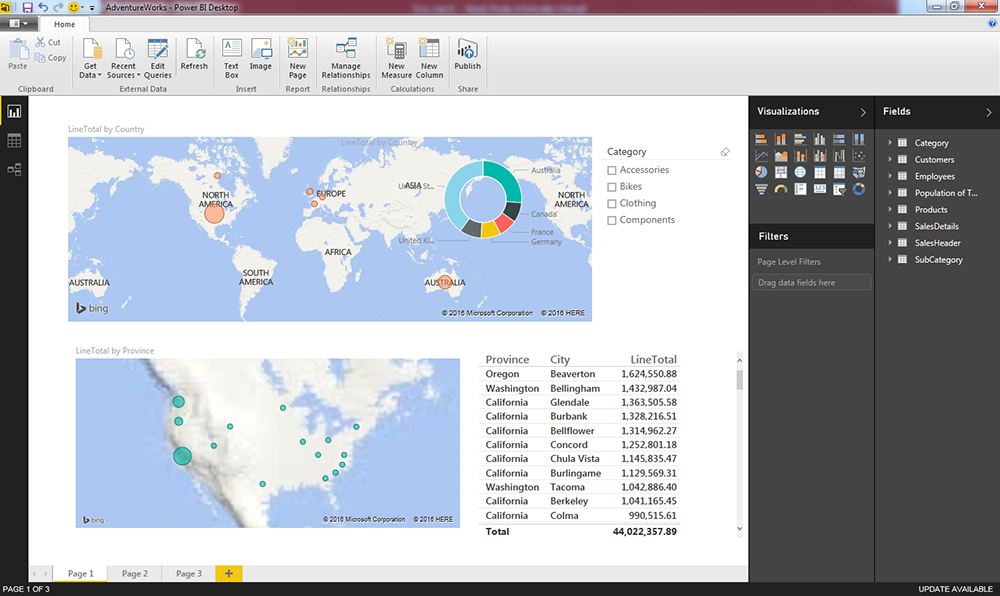The width and height of the screenshot is (1000, 596).
Task: Click the Undo arrow in title bar
Action: [x=43, y=8]
